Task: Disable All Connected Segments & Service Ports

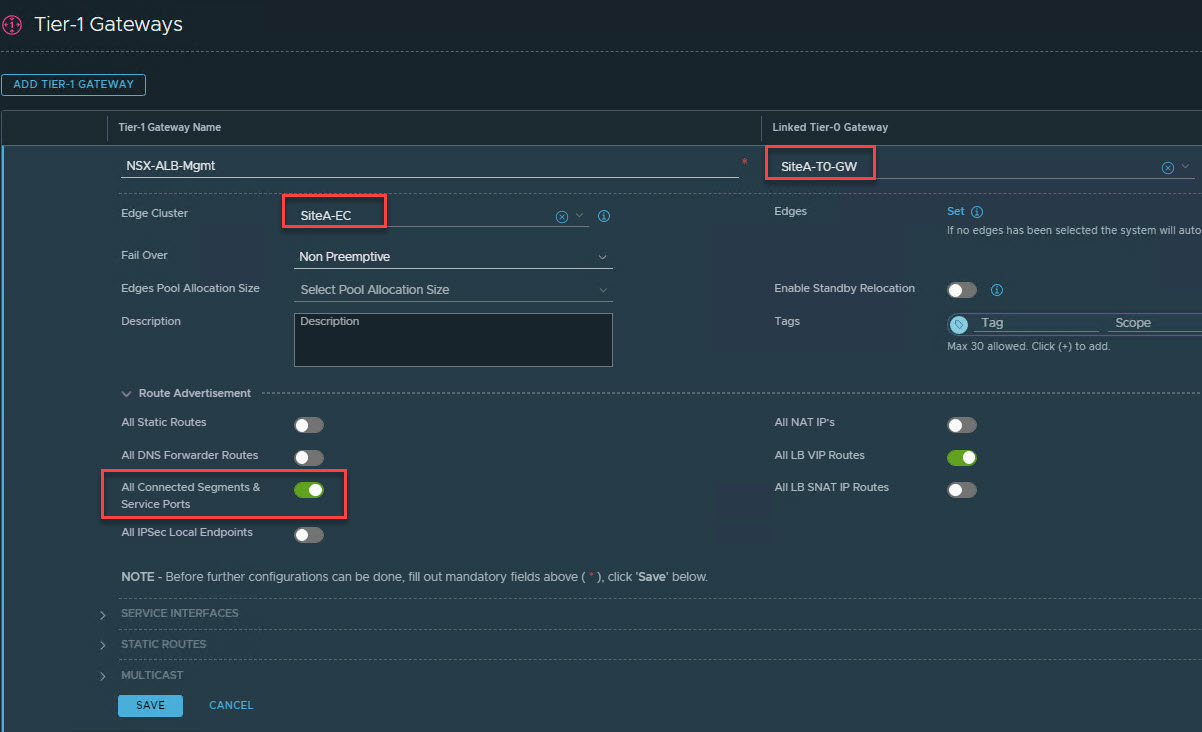Action: coord(309,490)
